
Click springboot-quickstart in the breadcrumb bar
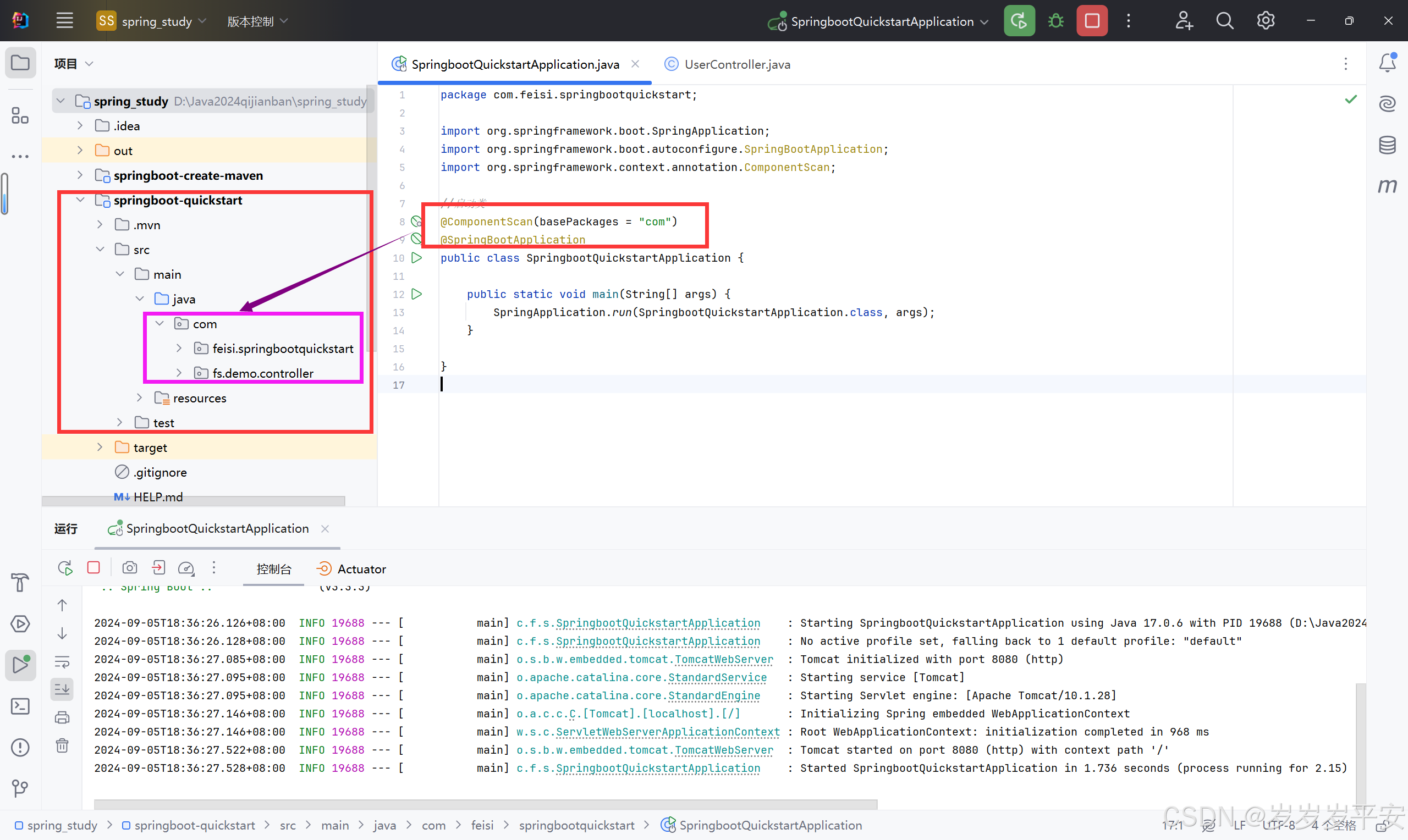coord(189,825)
